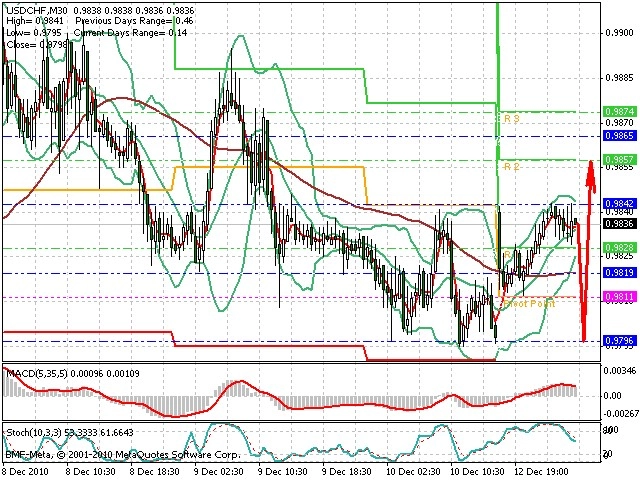Click the magenta 0.9811 pivot price label
This screenshot has height=480, width=640.
(x=620, y=297)
